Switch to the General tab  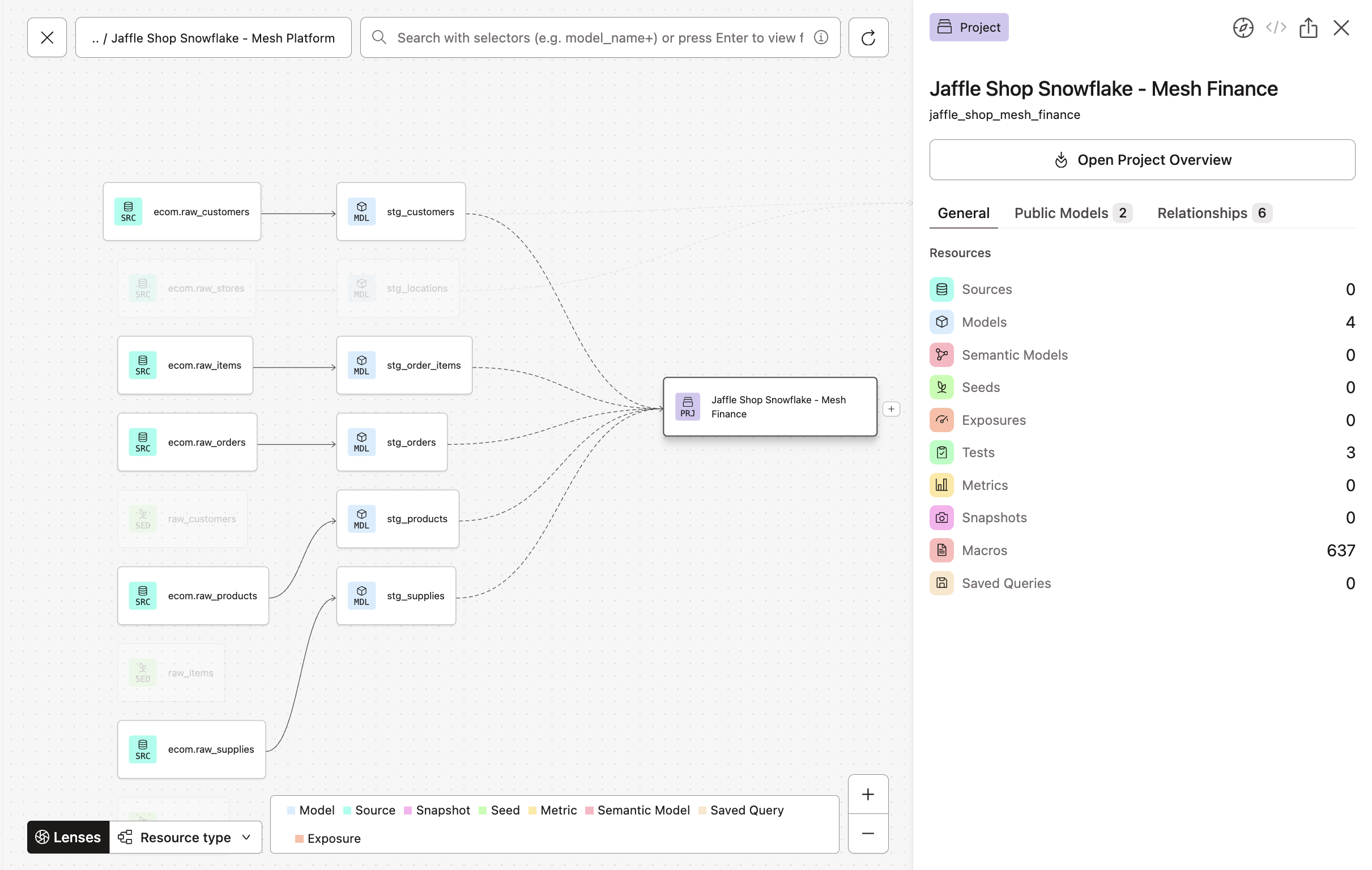[963, 213]
